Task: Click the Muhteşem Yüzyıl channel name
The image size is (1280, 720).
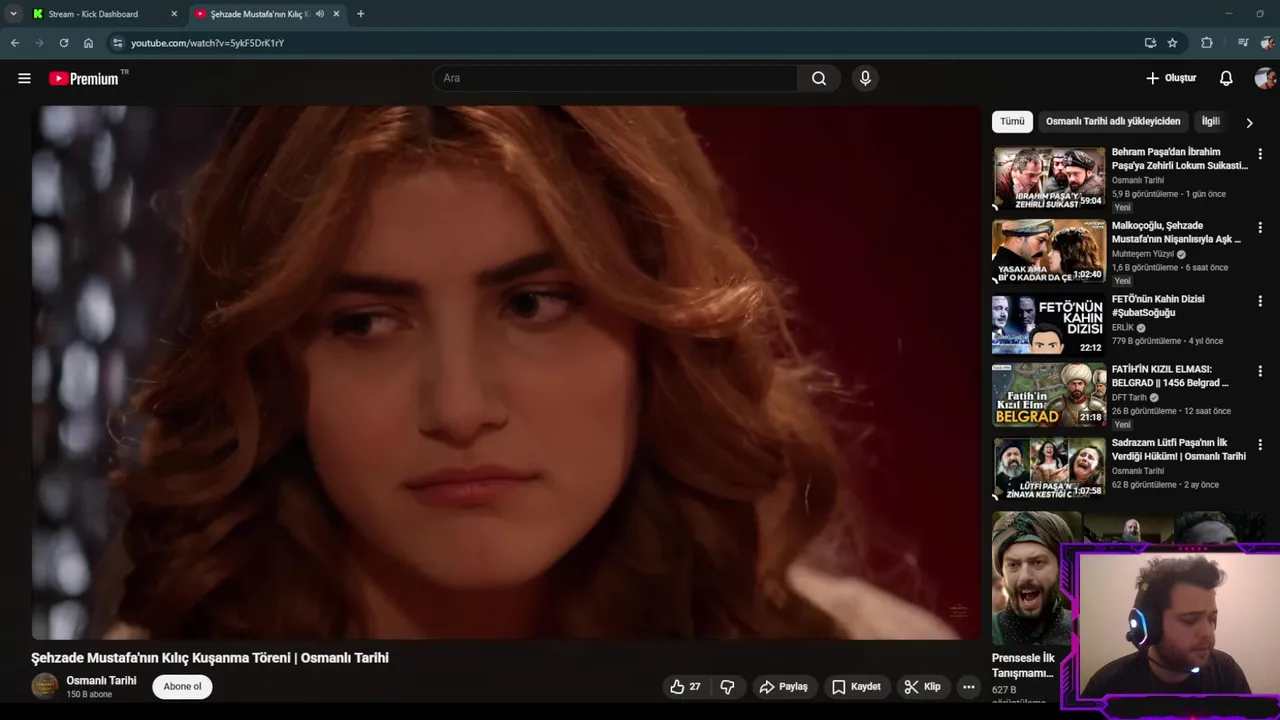Action: pyautogui.click(x=1143, y=254)
